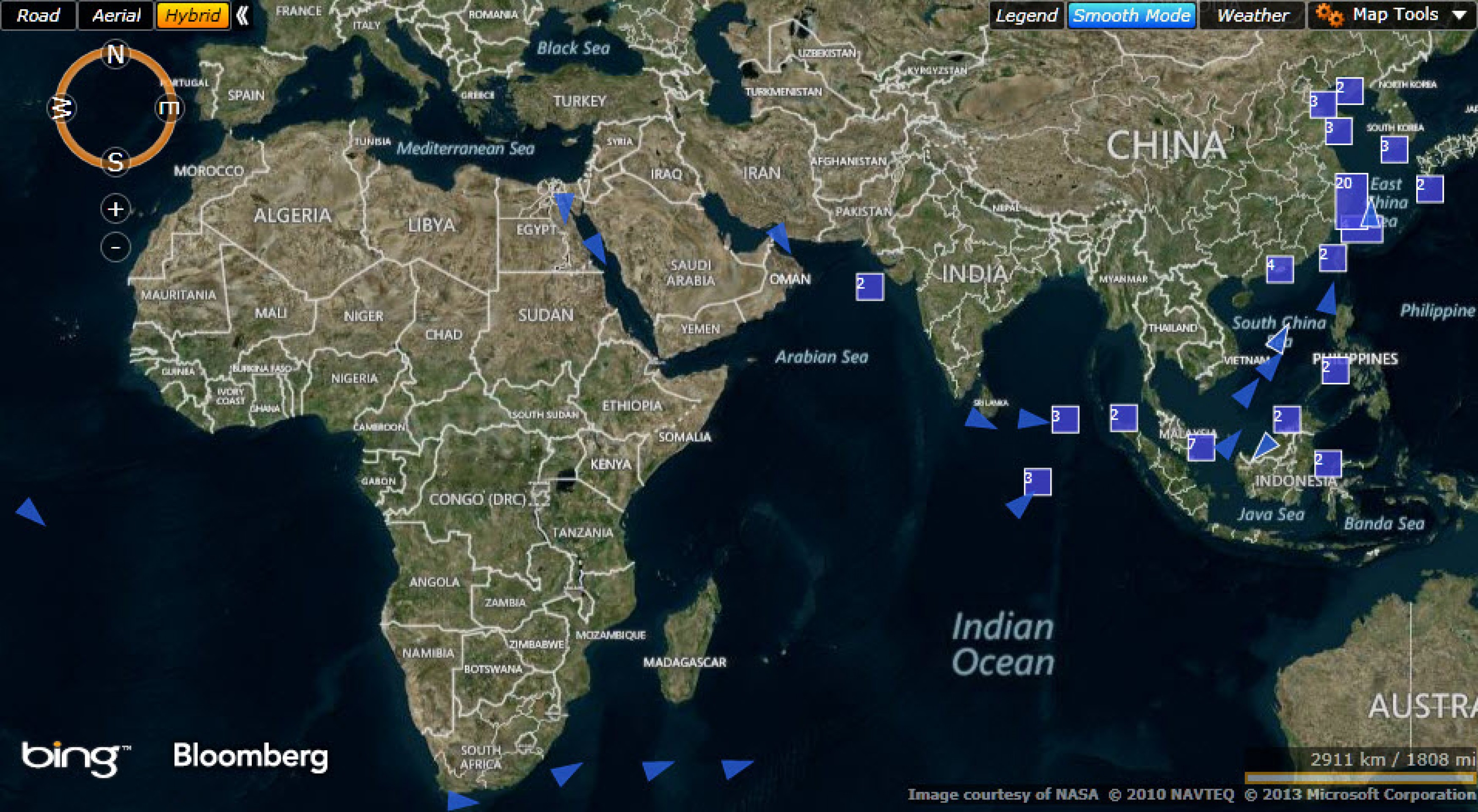This screenshot has width=1478, height=812.
Task: Pan west using compass W
Action: point(61,108)
